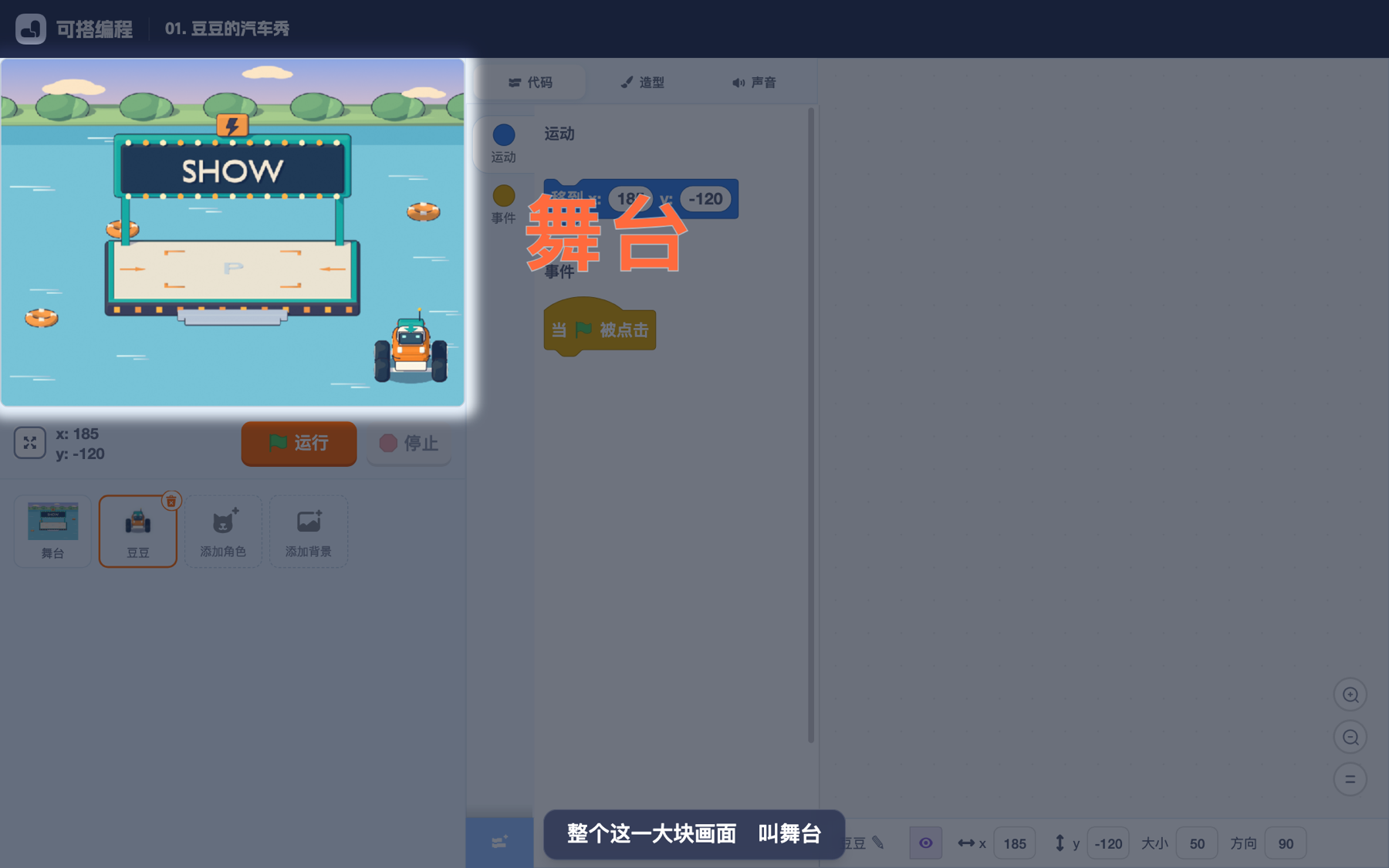Click the y value -120 in move block

[705, 199]
